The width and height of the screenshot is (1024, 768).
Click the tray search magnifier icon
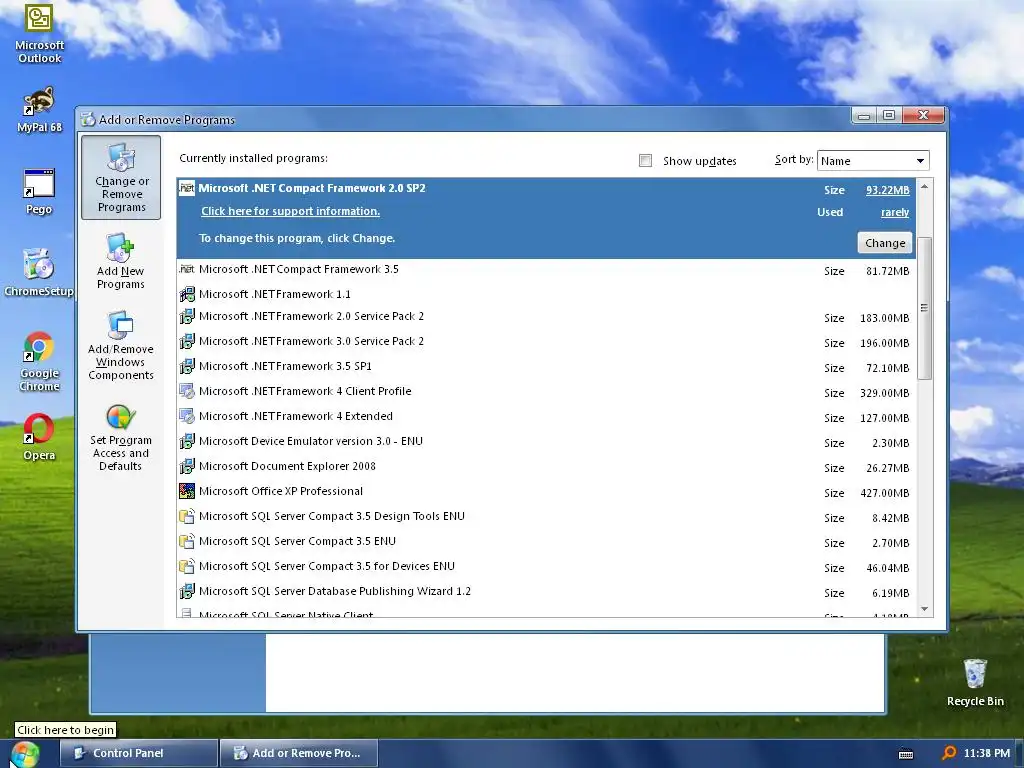click(x=948, y=754)
